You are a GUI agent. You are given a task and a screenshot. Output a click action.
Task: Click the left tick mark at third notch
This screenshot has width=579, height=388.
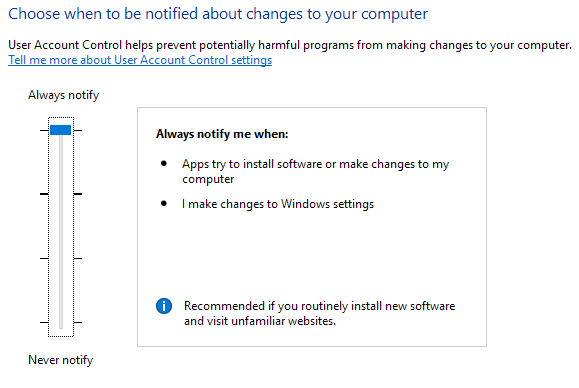(x=44, y=258)
